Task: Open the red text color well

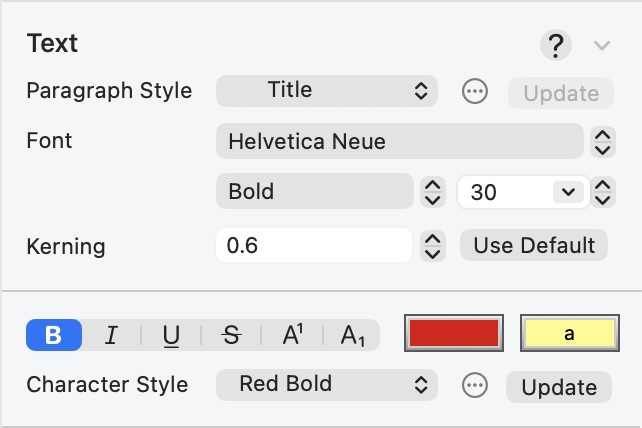Action: [454, 333]
